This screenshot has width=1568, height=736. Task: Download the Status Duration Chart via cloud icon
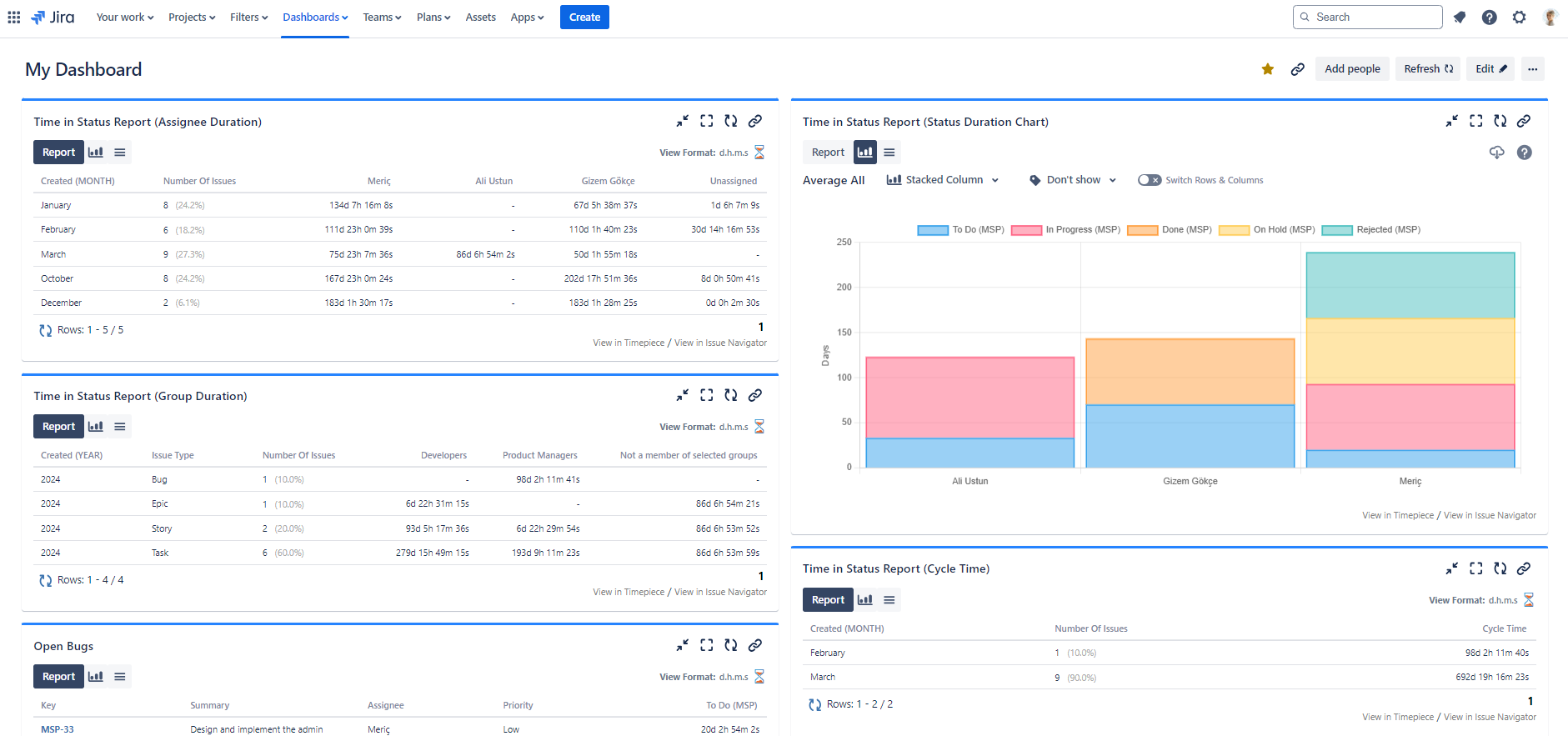[1496, 153]
